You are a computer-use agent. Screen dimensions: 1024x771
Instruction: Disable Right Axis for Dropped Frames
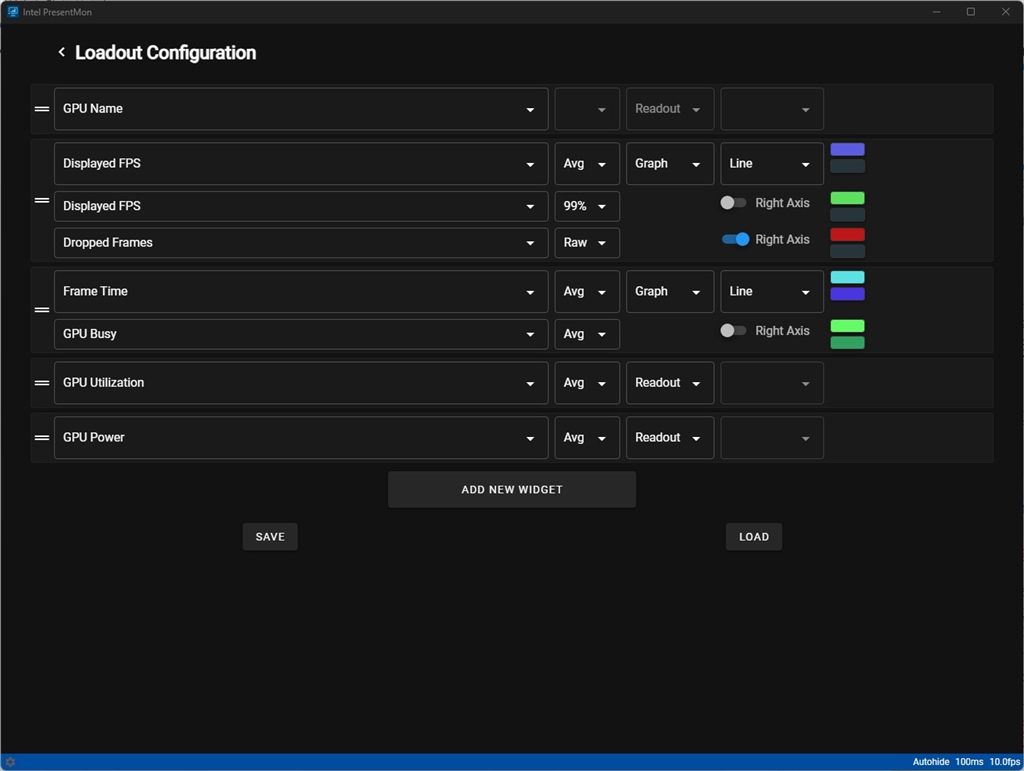click(x=736, y=240)
